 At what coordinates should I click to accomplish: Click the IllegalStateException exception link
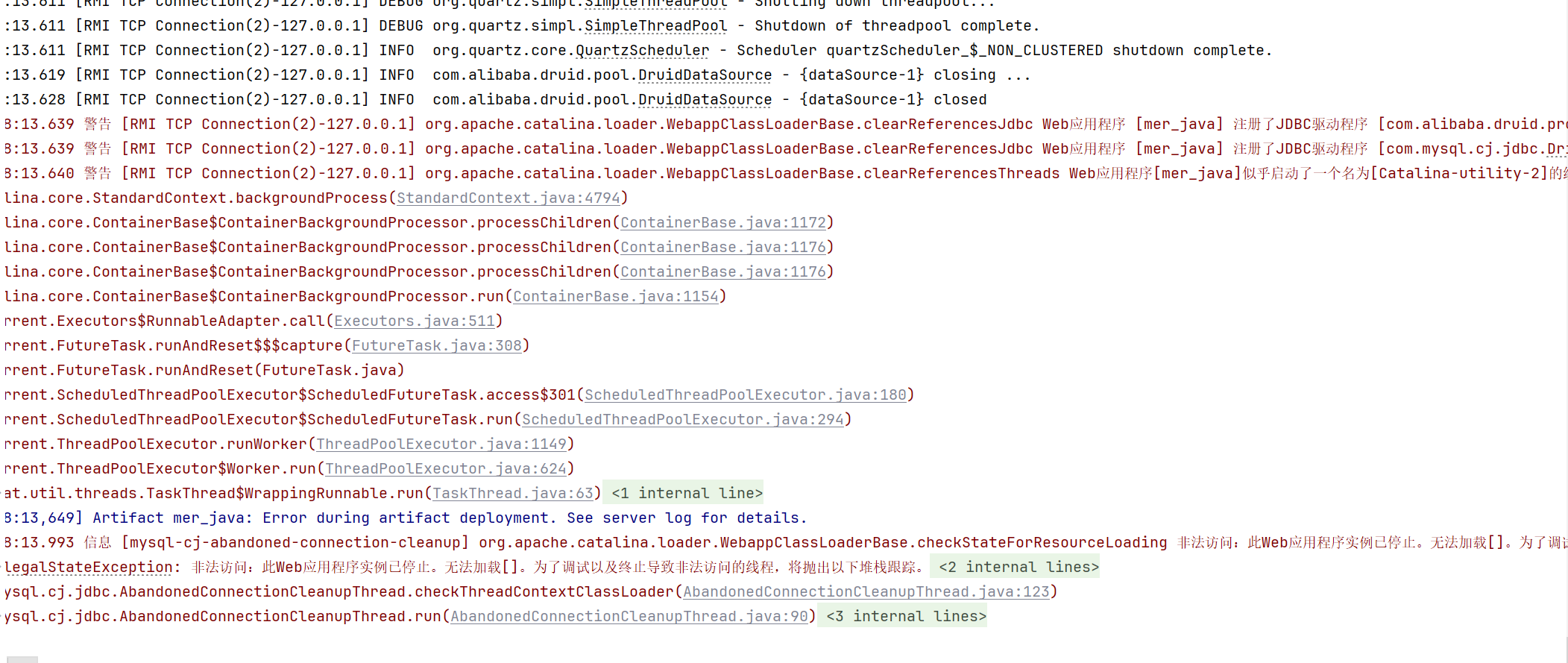pyautogui.click(x=89, y=568)
